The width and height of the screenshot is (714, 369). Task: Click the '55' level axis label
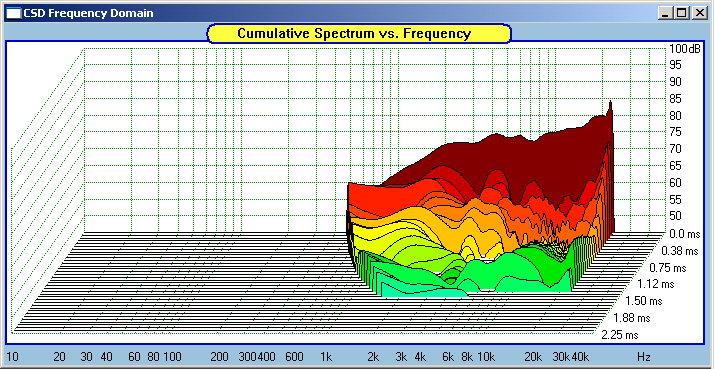675,200
